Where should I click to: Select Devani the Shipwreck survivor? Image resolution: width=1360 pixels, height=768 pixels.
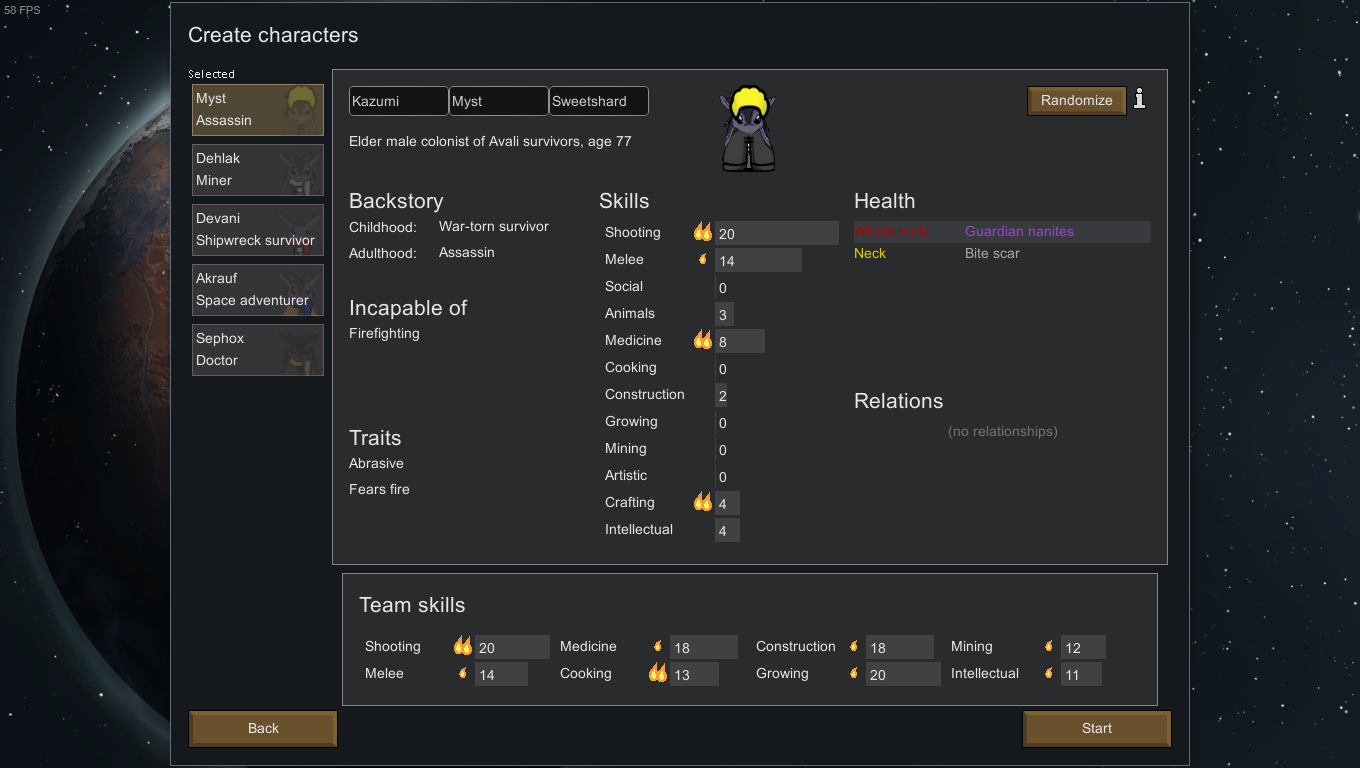tap(258, 230)
